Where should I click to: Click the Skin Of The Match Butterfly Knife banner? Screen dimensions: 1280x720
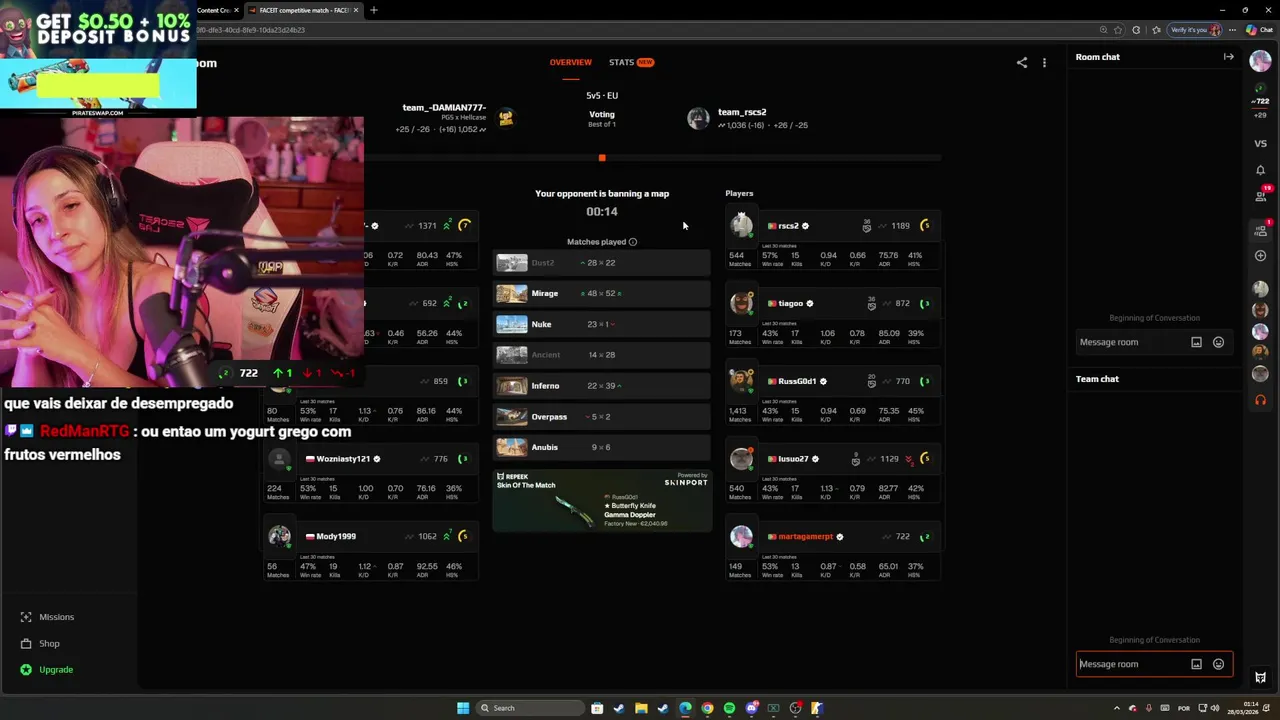[602, 501]
